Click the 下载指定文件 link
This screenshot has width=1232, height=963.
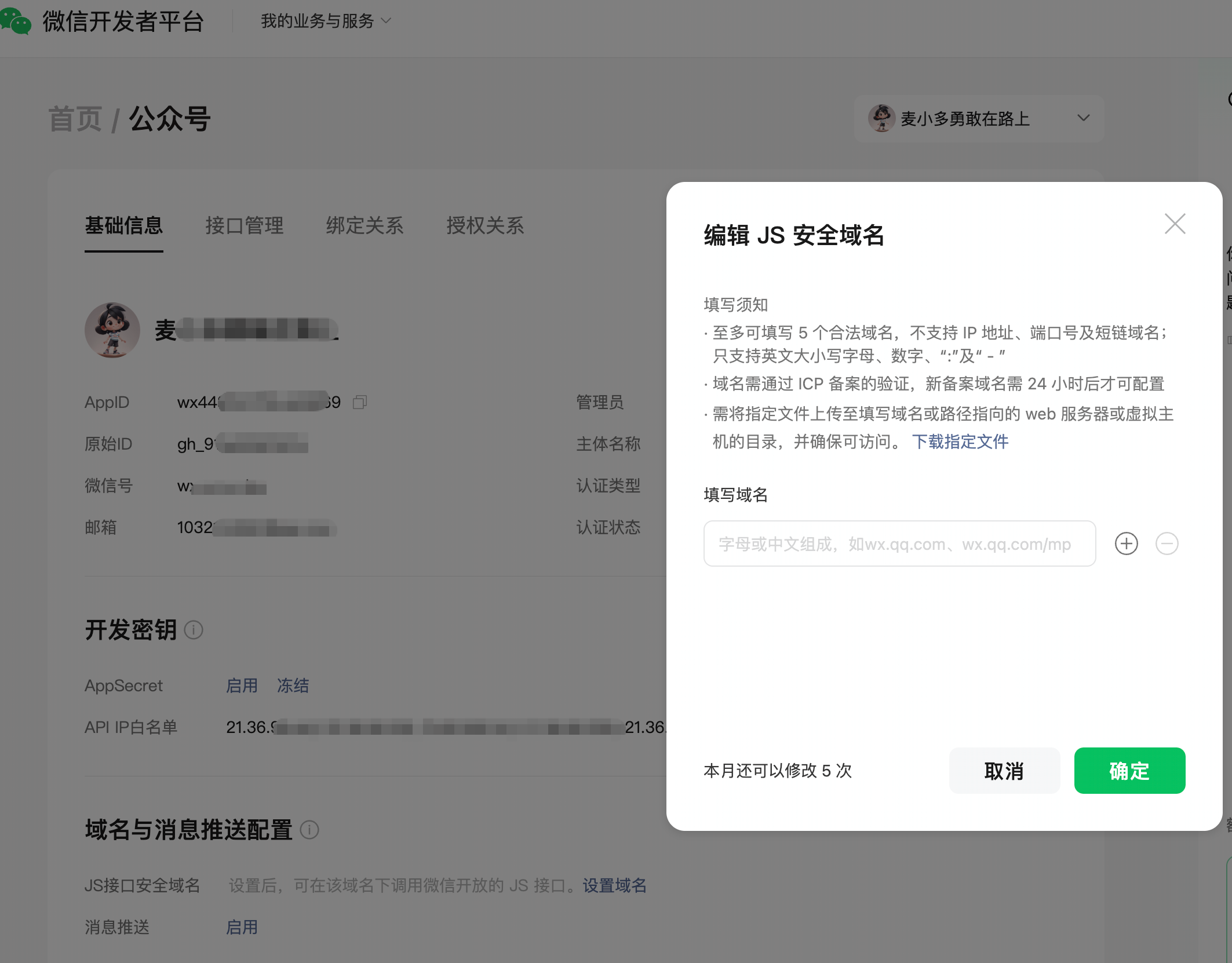[960, 442]
